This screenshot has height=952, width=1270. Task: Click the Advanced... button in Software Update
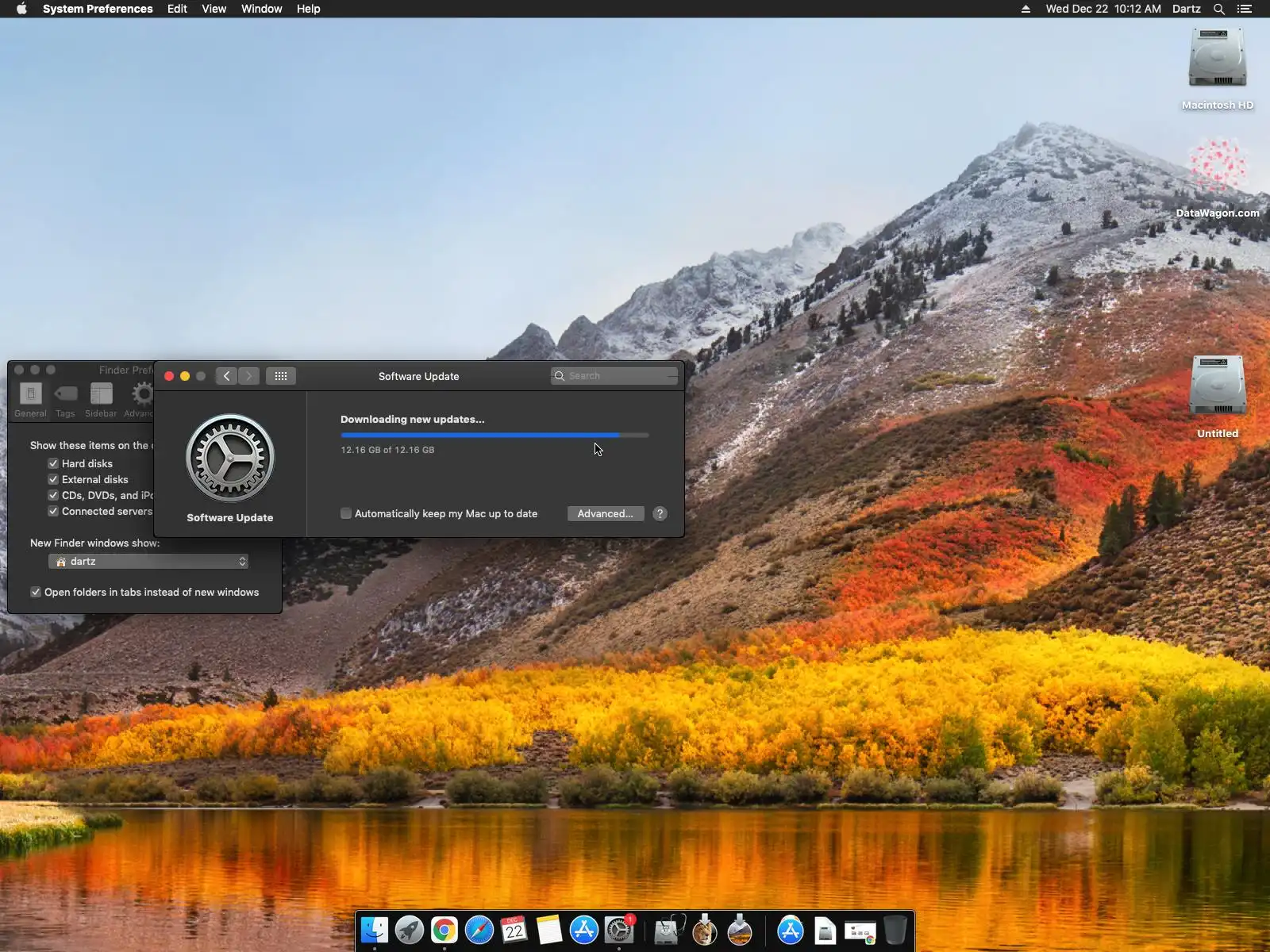point(606,513)
